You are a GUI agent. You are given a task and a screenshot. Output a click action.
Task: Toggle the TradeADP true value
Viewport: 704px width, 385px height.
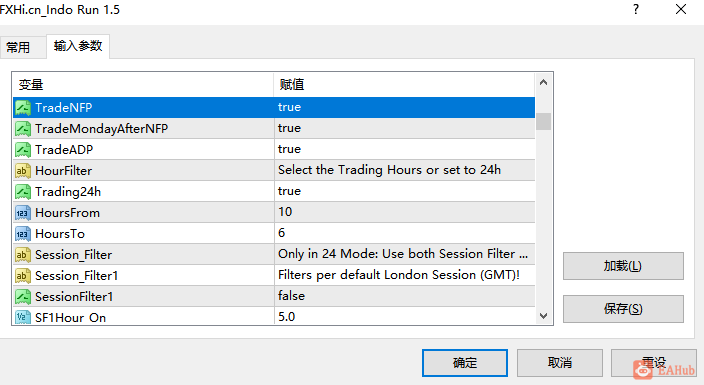(x=405, y=149)
